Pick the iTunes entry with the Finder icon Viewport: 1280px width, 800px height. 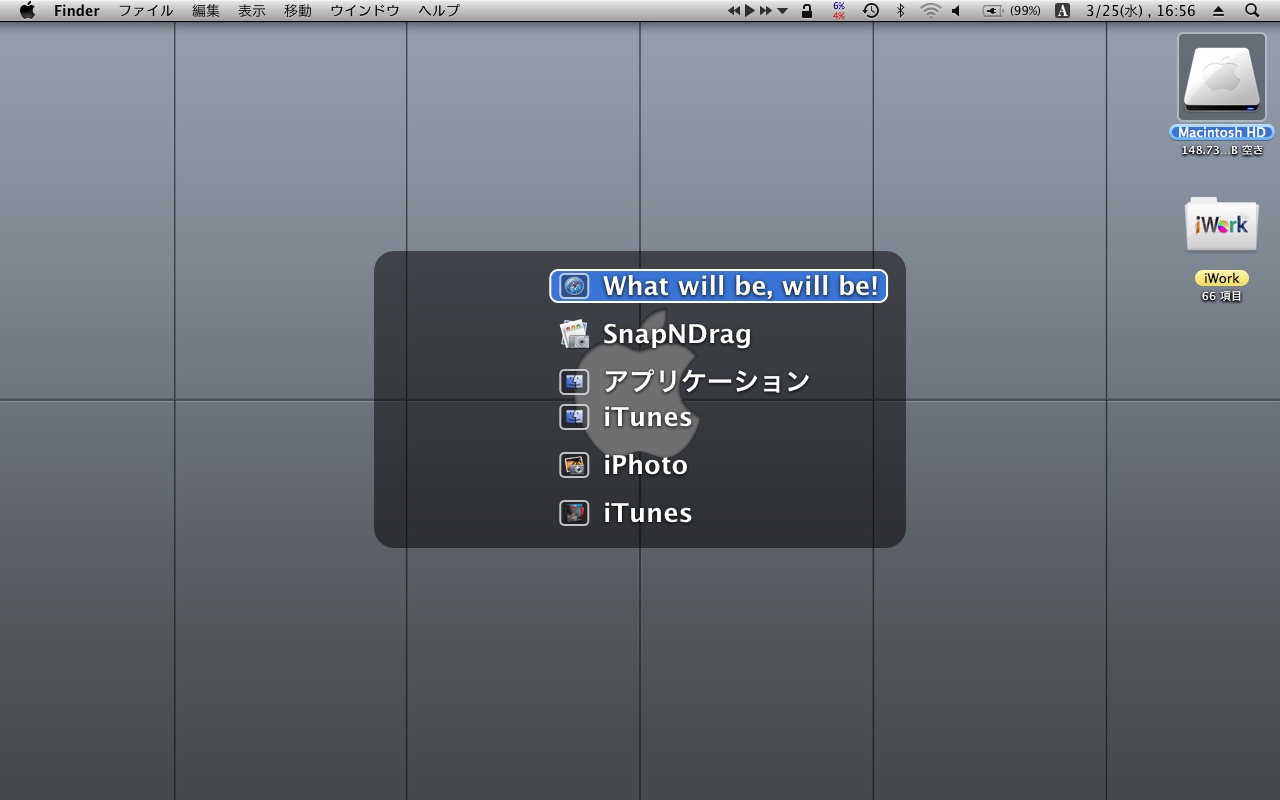626,417
